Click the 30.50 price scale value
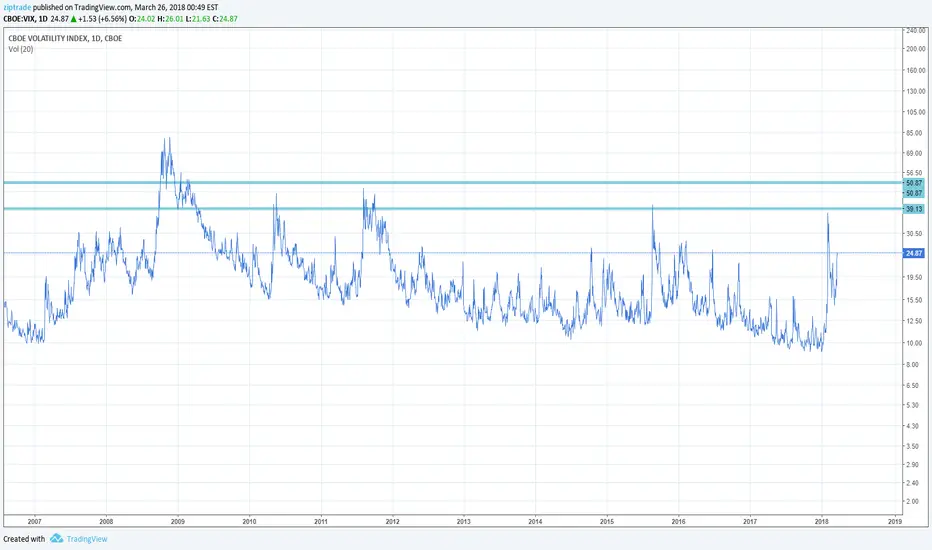Screen dimensions: 932x550 click(x=914, y=234)
